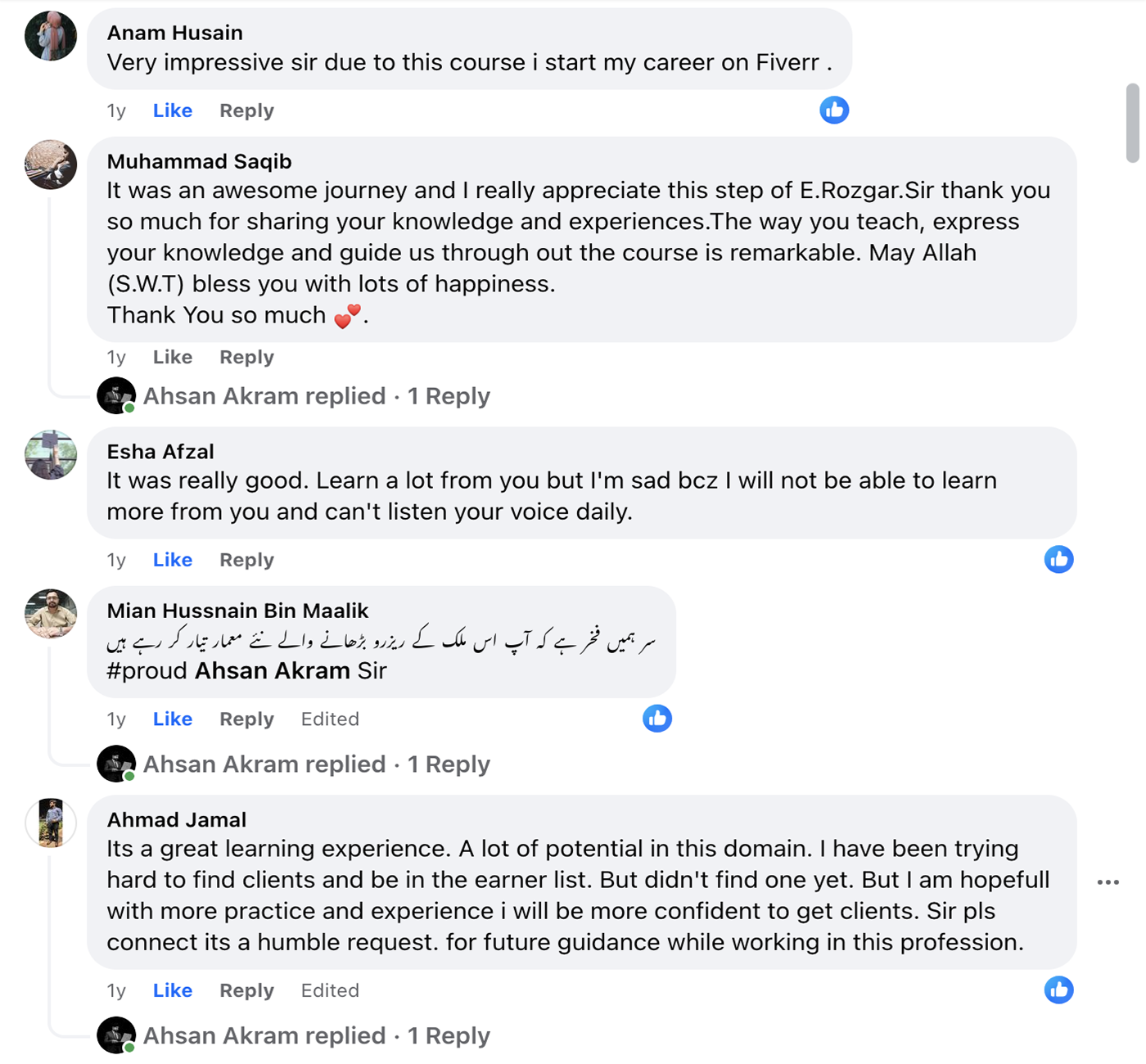Click Esha Afzal's avatar
The height and width of the screenshot is (1064, 1146).
[x=51, y=454]
